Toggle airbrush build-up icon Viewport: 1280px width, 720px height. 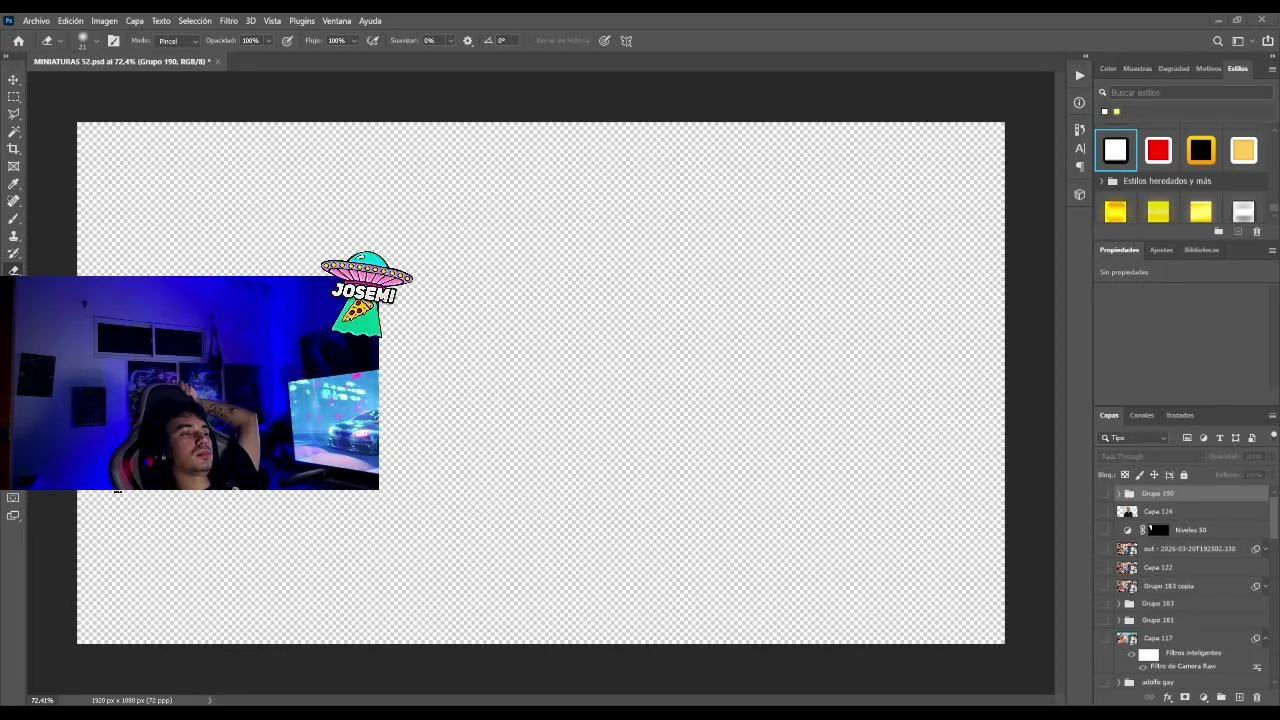tap(373, 41)
